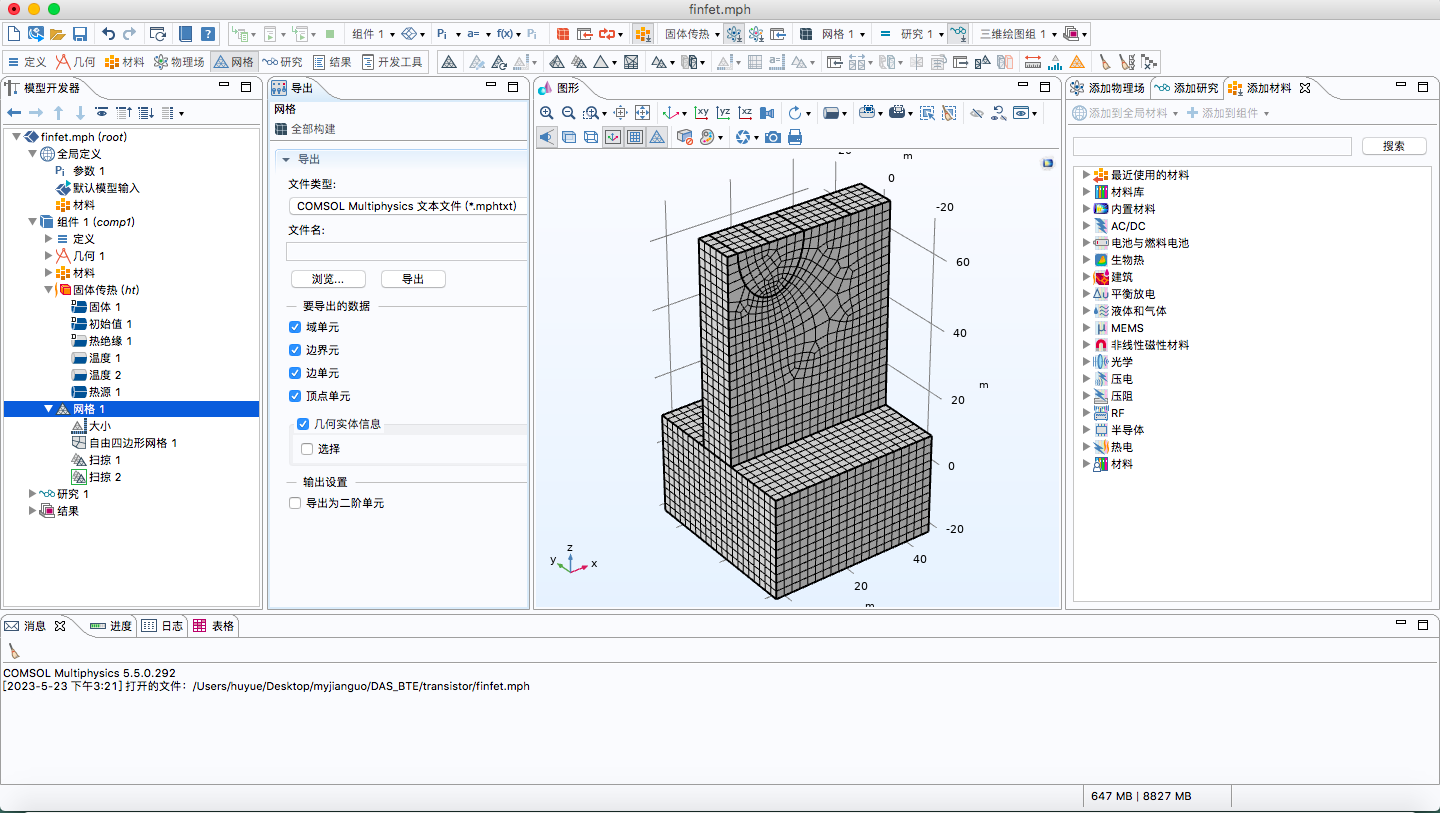Toggle wireframe rendering in graphics toolbar
This screenshot has width=1440, height=813.
[x=591, y=137]
